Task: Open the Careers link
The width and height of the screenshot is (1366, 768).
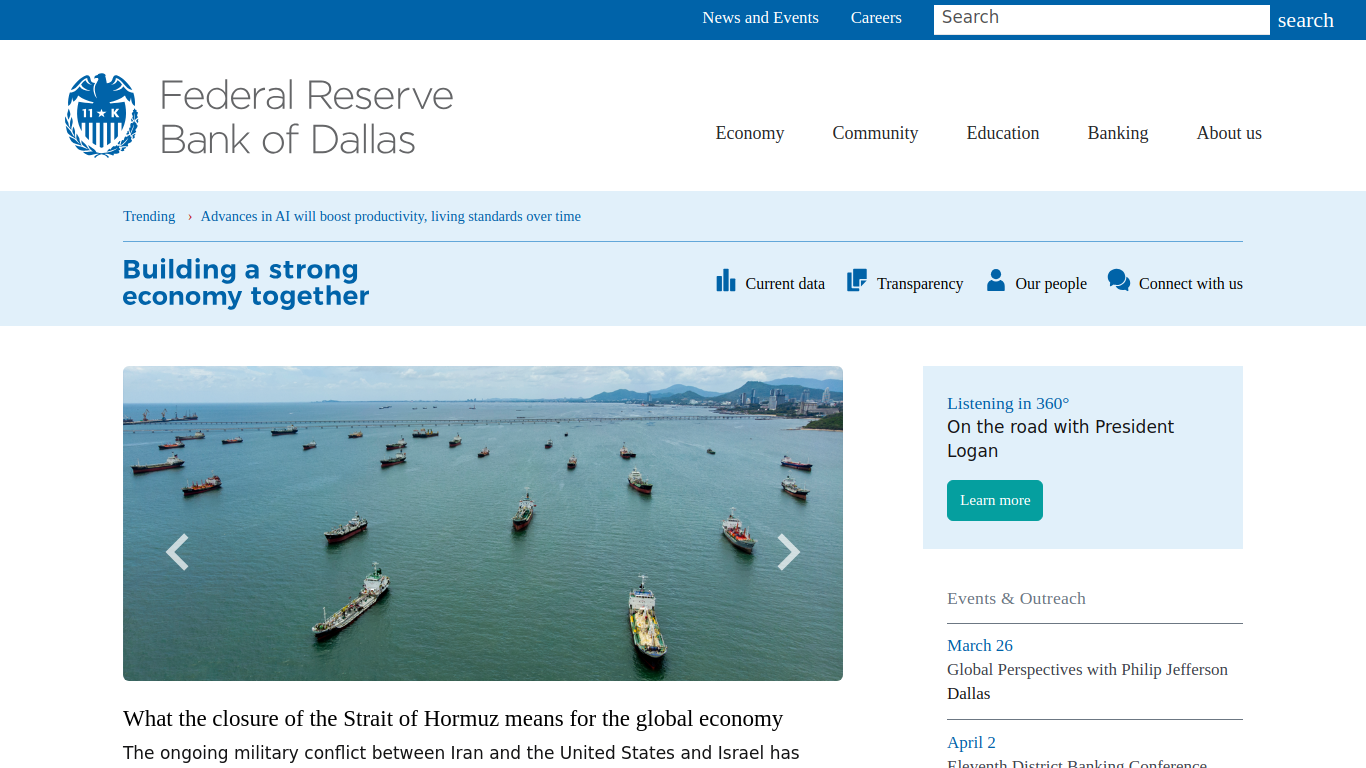Action: (x=876, y=18)
